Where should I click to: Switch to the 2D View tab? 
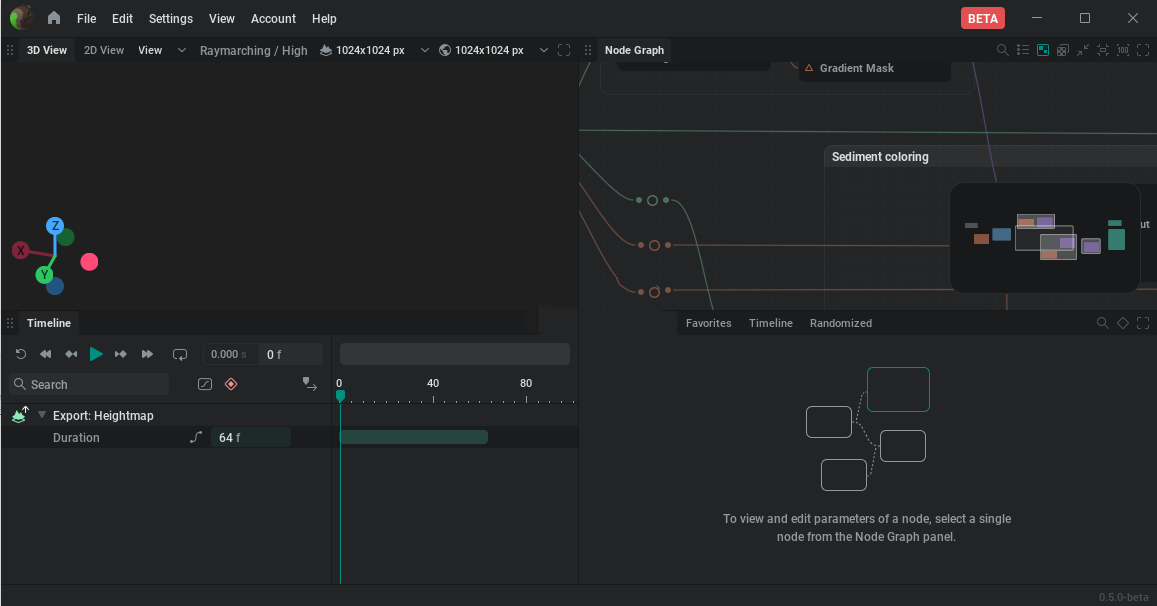(x=104, y=50)
